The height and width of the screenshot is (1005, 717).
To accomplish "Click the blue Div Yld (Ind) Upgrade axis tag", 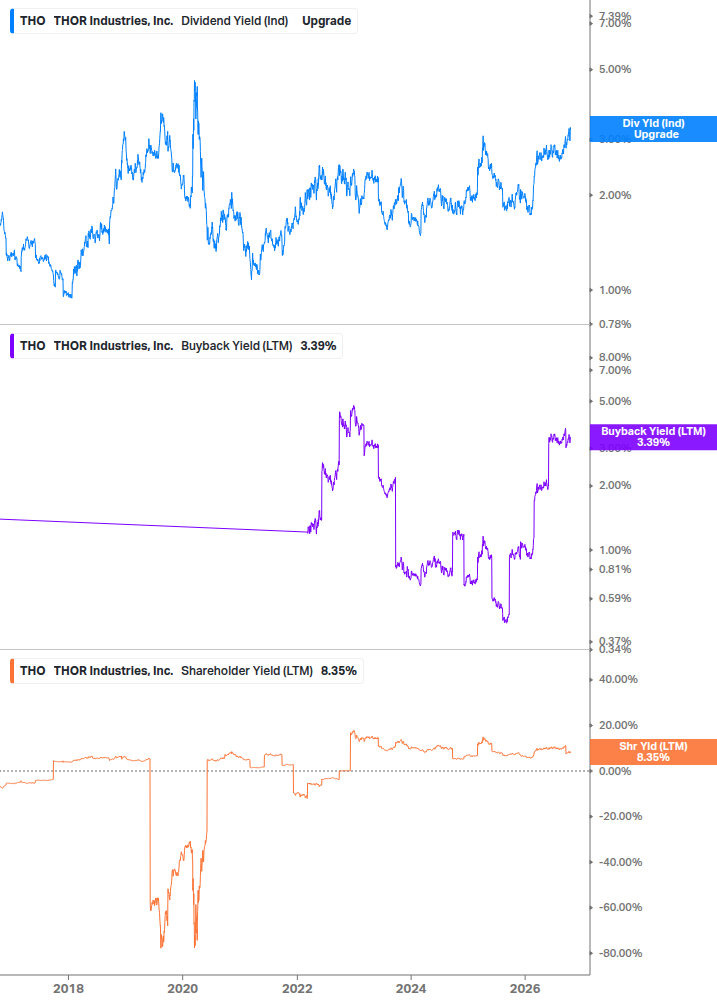I will [653, 129].
